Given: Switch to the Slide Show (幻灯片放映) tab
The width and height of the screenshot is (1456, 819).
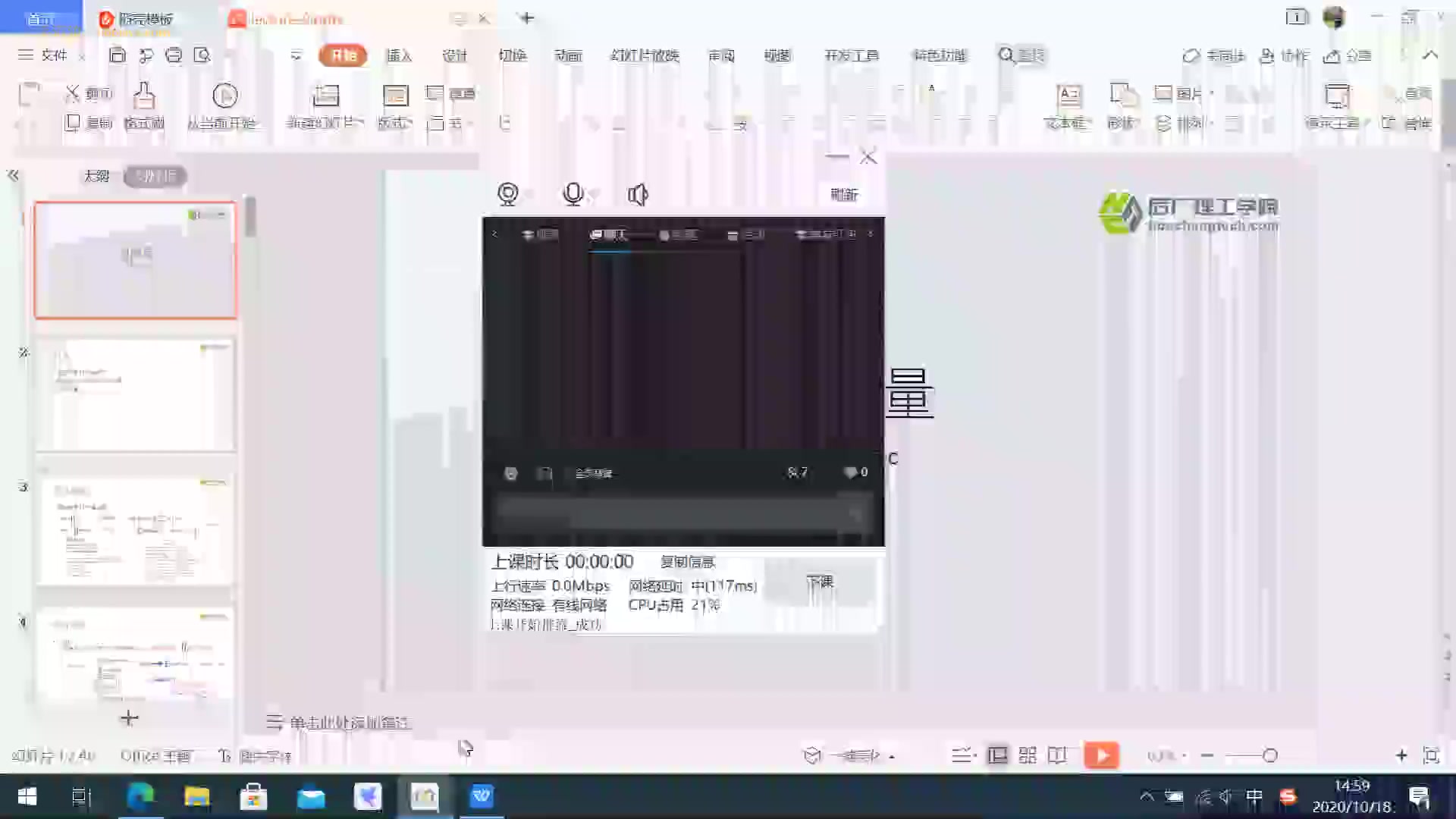Looking at the screenshot, I should (645, 55).
